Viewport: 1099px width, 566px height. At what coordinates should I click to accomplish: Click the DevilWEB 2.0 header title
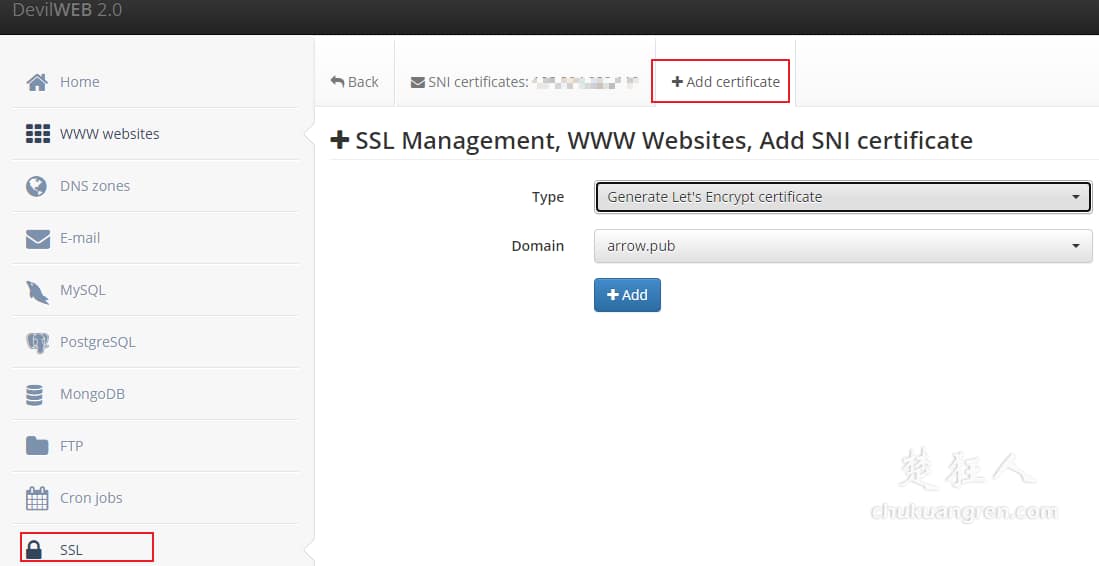point(67,10)
